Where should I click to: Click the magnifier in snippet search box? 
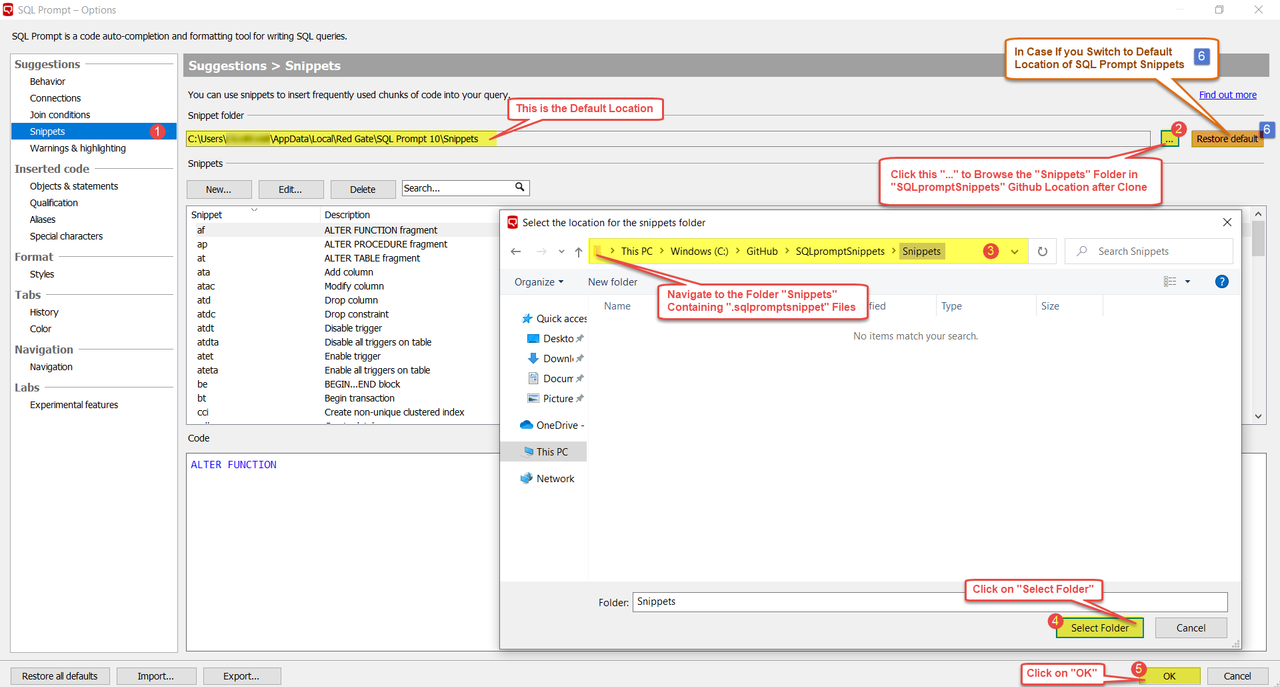tap(520, 187)
